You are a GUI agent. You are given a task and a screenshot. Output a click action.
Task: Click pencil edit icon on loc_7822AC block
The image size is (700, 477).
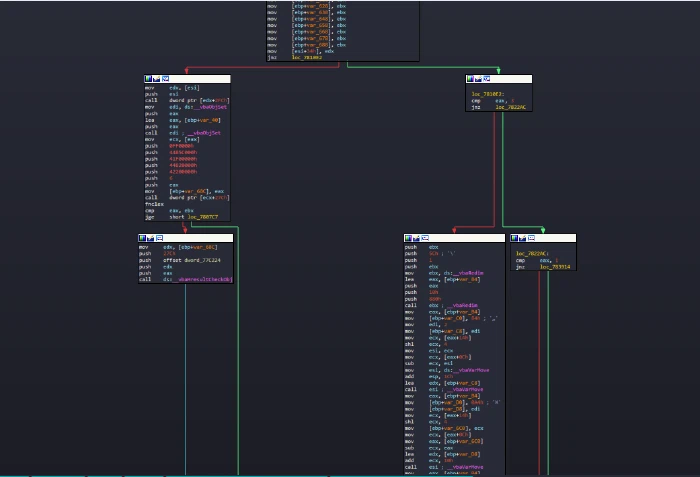(523, 238)
